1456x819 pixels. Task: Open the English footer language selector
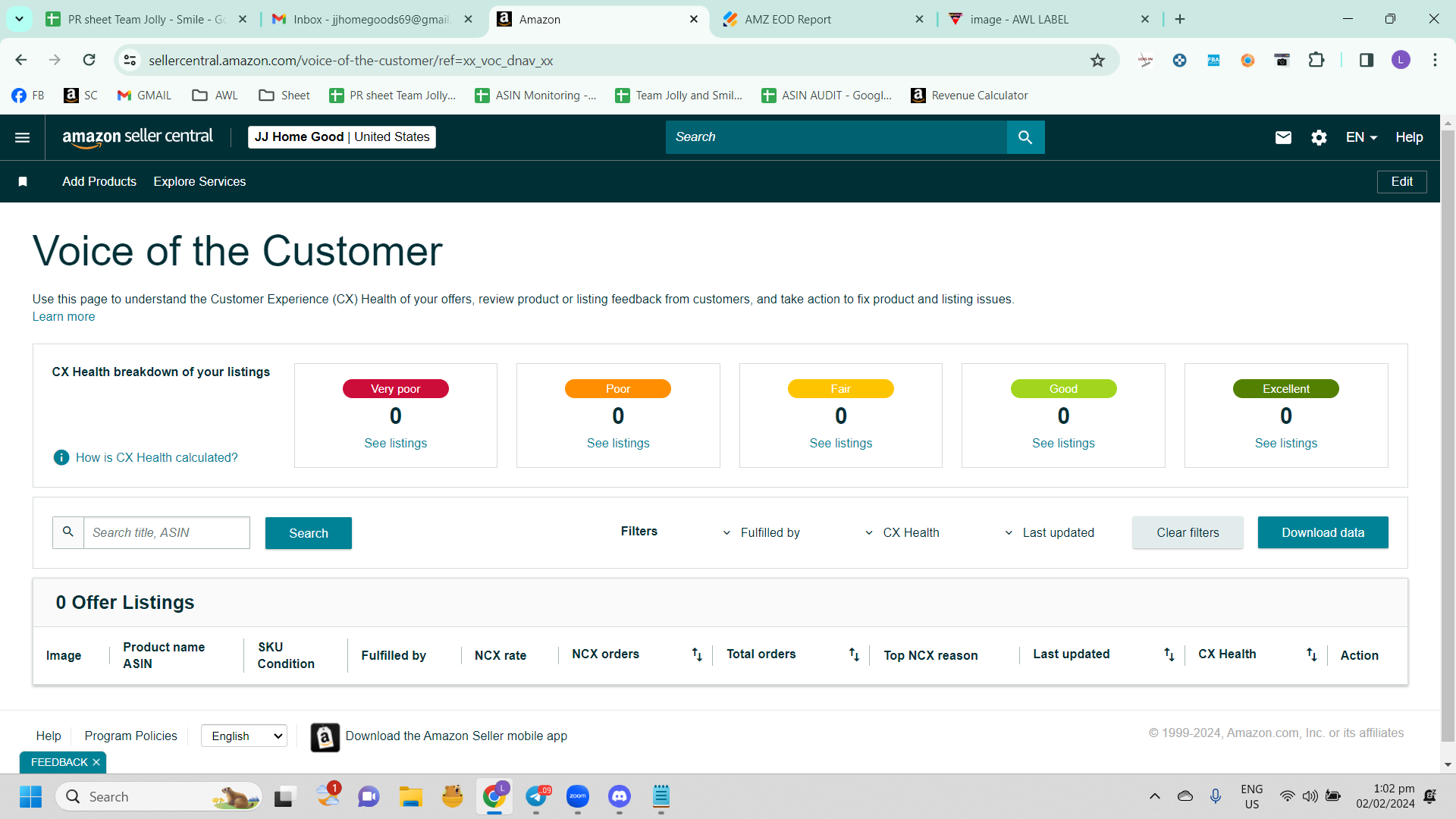[244, 736]
